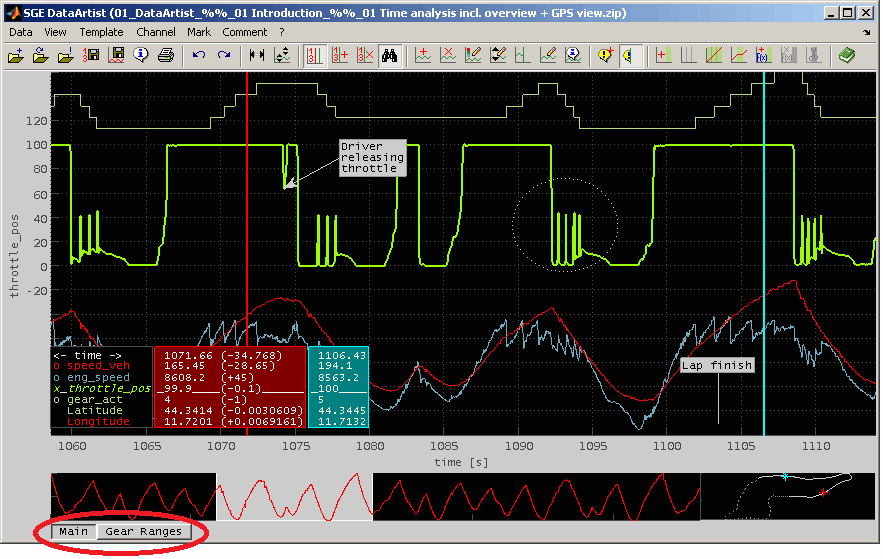This screenshot has height=559, width=883.
Task: Click the blue f(x) icon with plus
Action: pos(763,55)
